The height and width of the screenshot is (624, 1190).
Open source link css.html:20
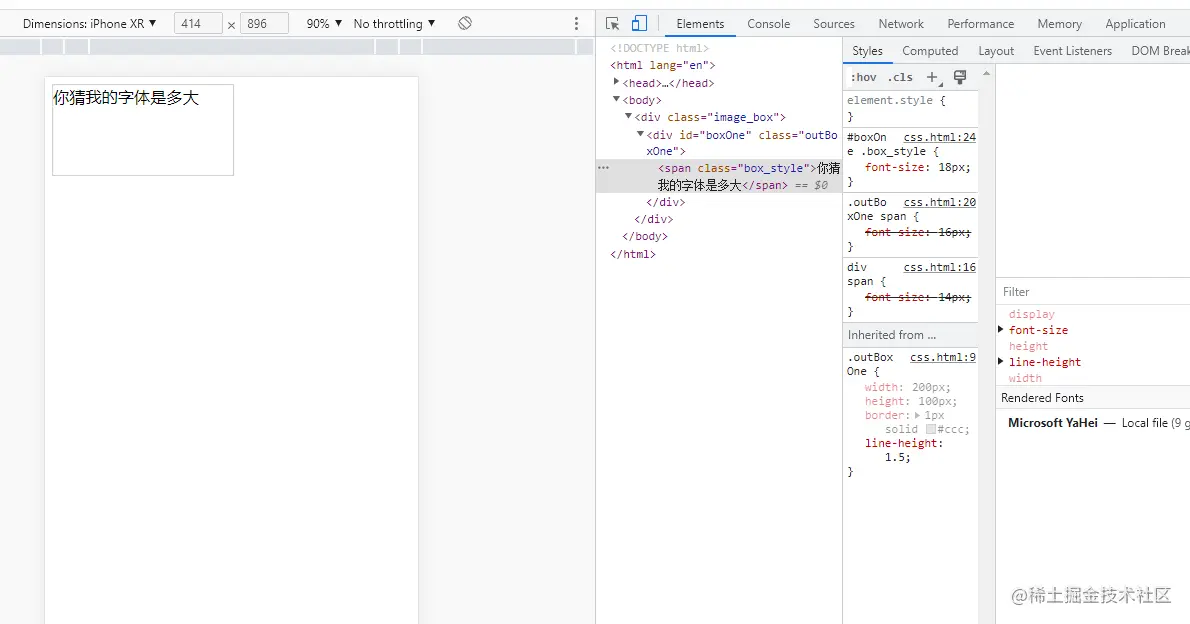click(x=940, y=202)
